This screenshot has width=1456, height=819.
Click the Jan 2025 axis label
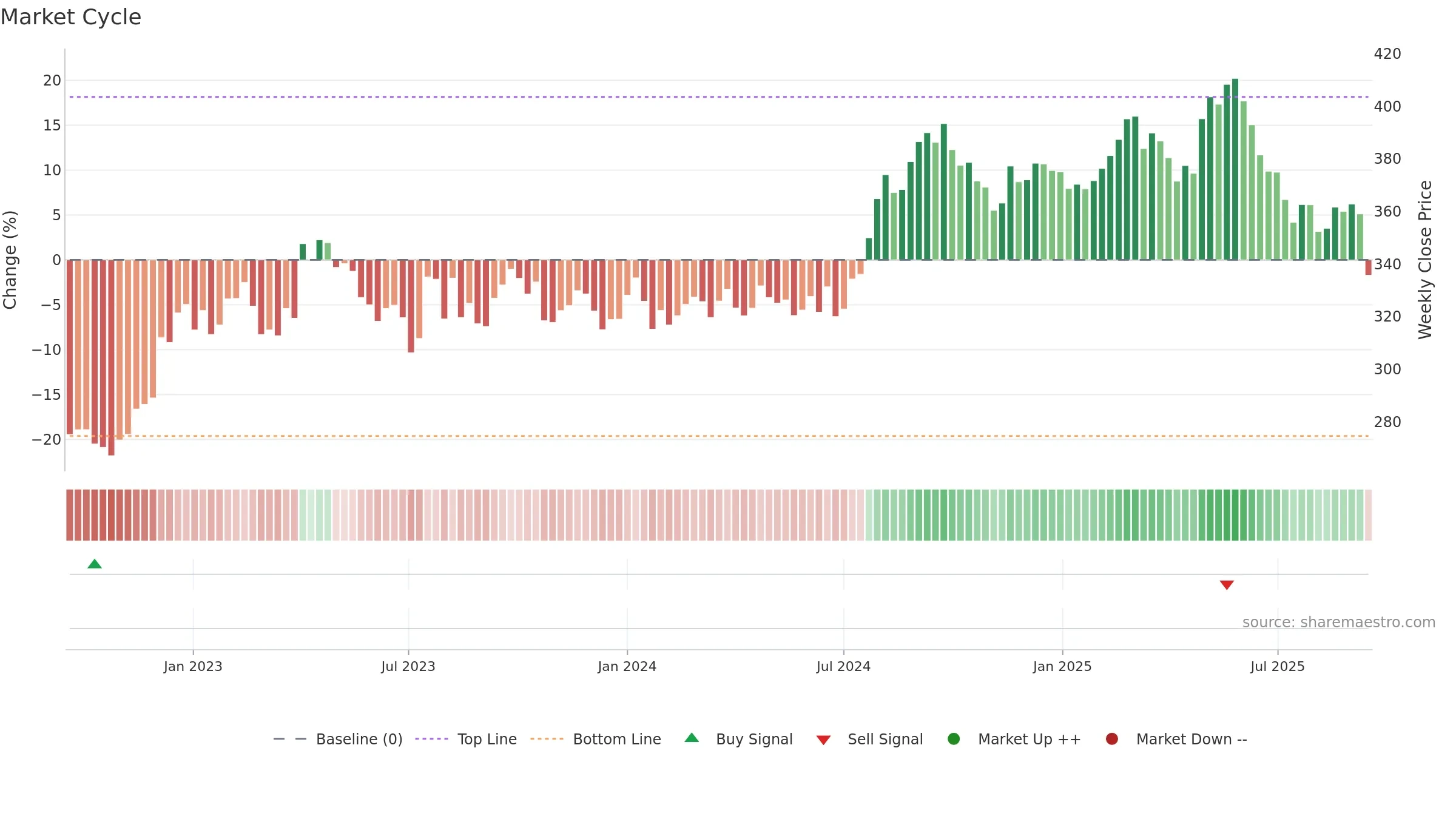(x=1062, y=666)
